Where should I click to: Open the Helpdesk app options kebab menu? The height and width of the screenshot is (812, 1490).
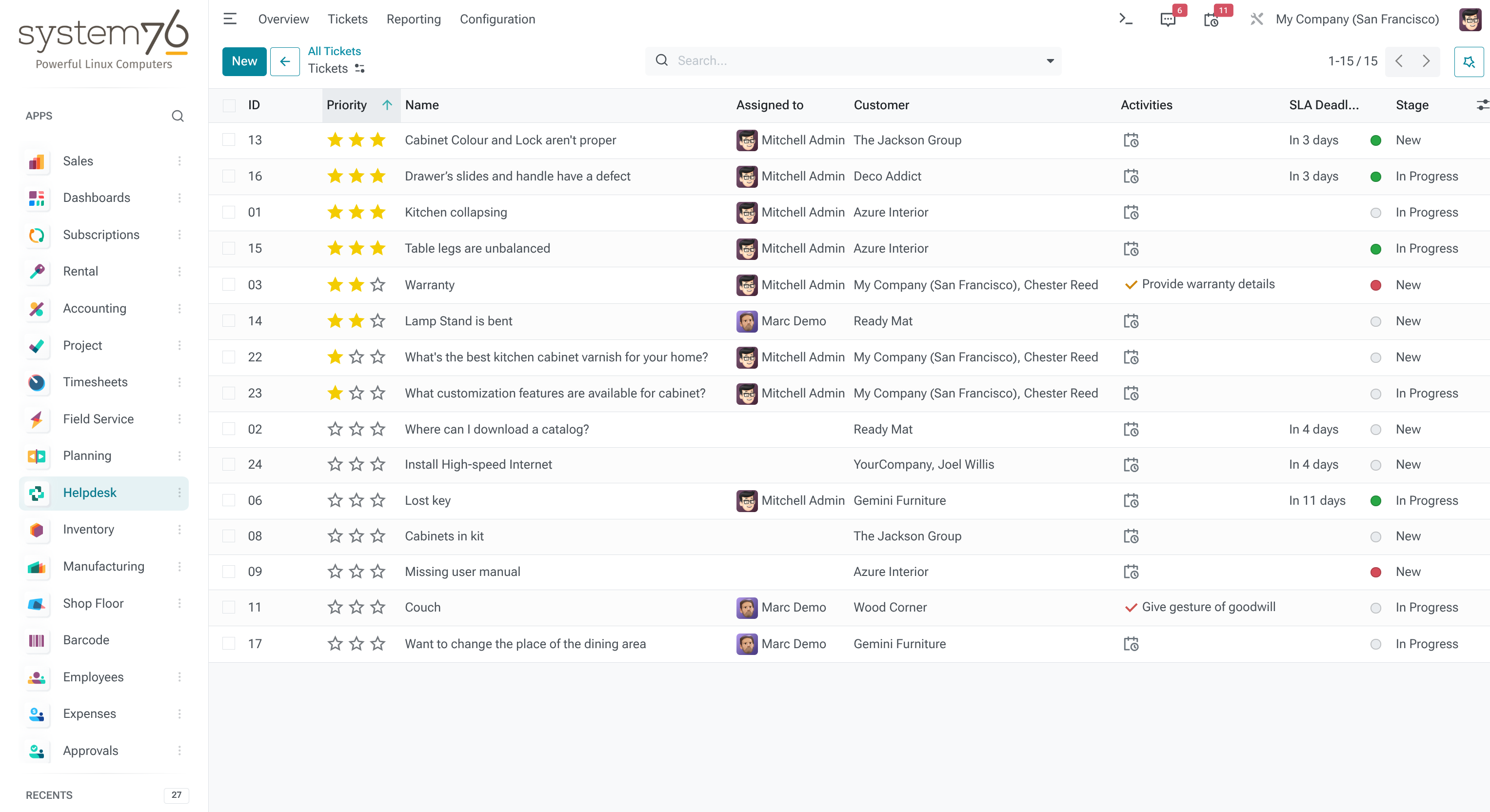tap(179, 494)
